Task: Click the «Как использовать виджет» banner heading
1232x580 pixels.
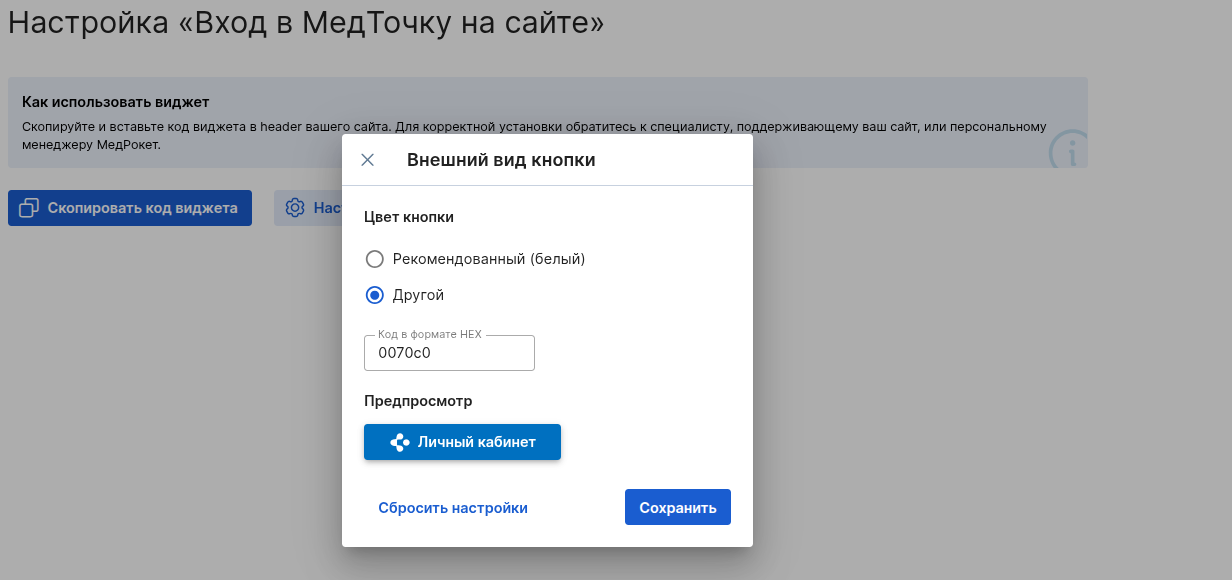Action: point(115,102)
